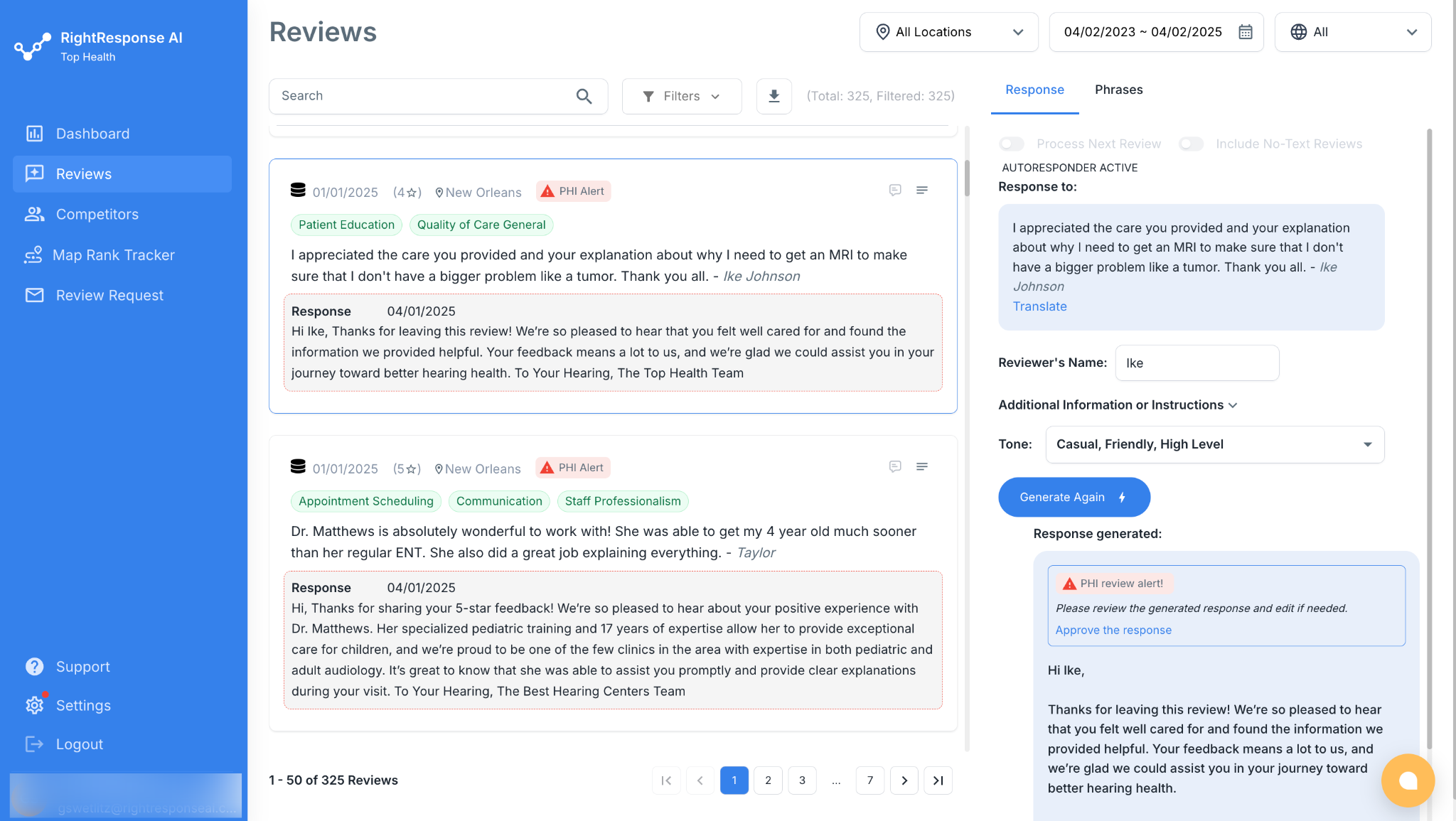Click the Generate Again button
Viewport: 1456px width, 821px height.
(1074, 497)
